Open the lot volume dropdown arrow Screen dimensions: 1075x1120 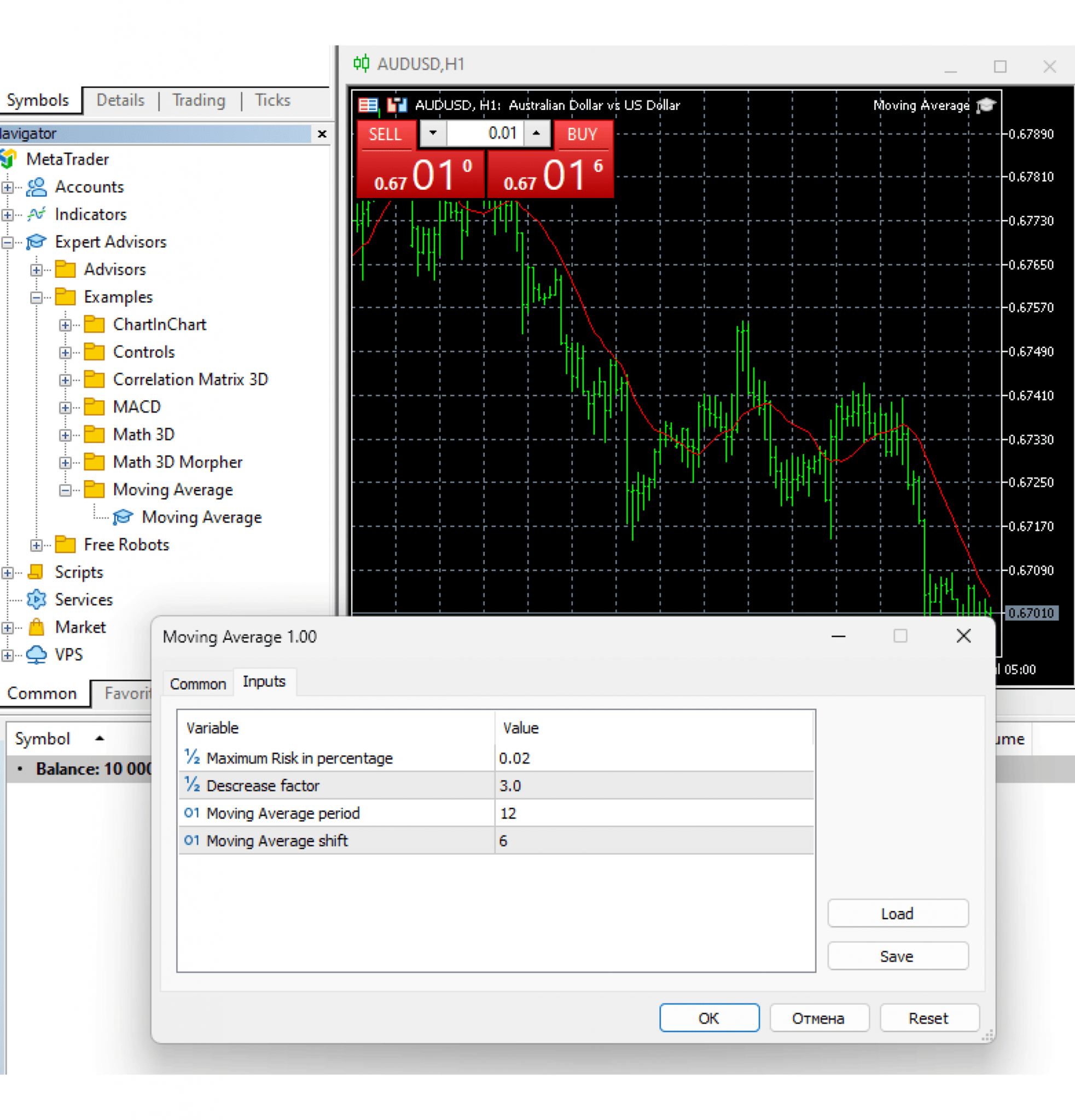(433, 133)
